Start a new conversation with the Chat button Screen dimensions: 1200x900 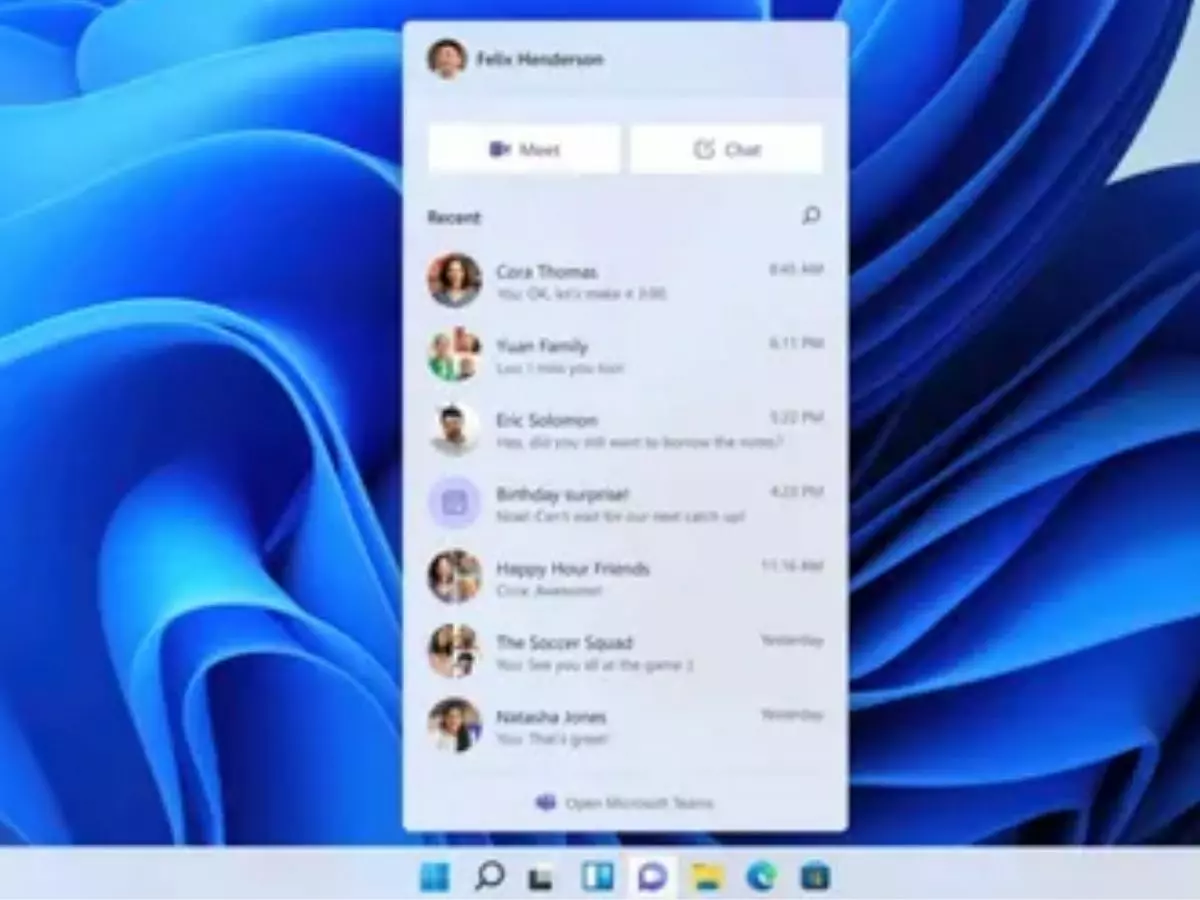[x=726, y=149]
